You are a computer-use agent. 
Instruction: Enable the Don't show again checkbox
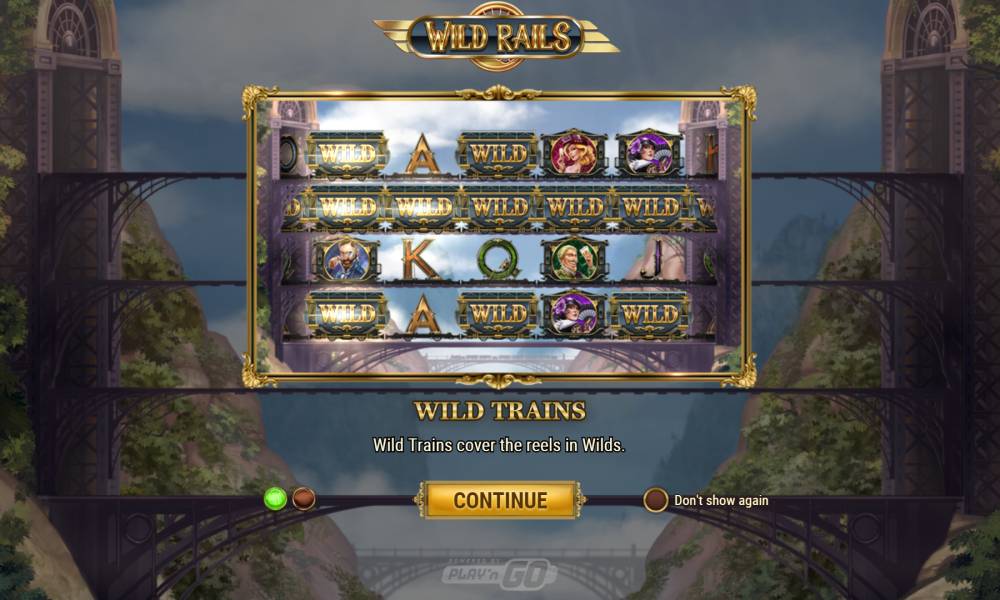[x=655, y=501]
